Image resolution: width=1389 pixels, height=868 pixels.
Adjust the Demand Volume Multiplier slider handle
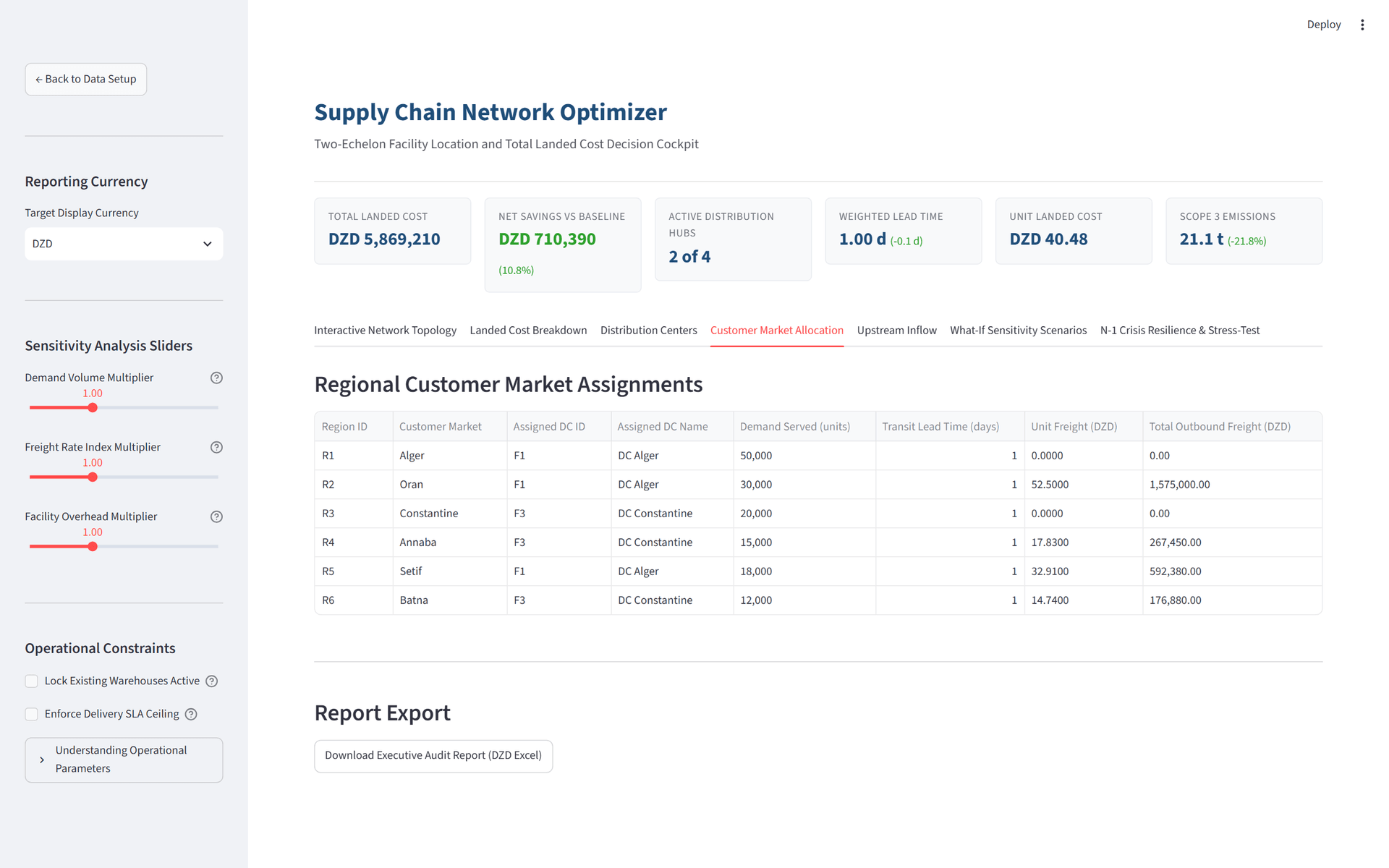[93, 408]
